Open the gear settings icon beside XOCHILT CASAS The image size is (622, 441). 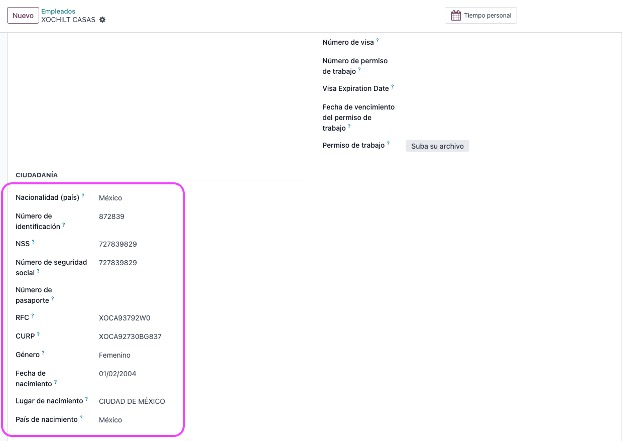click(102, 19)
